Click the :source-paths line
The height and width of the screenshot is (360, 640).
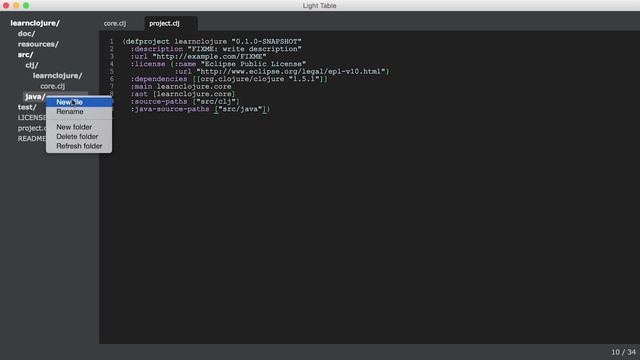pos(185,102)
